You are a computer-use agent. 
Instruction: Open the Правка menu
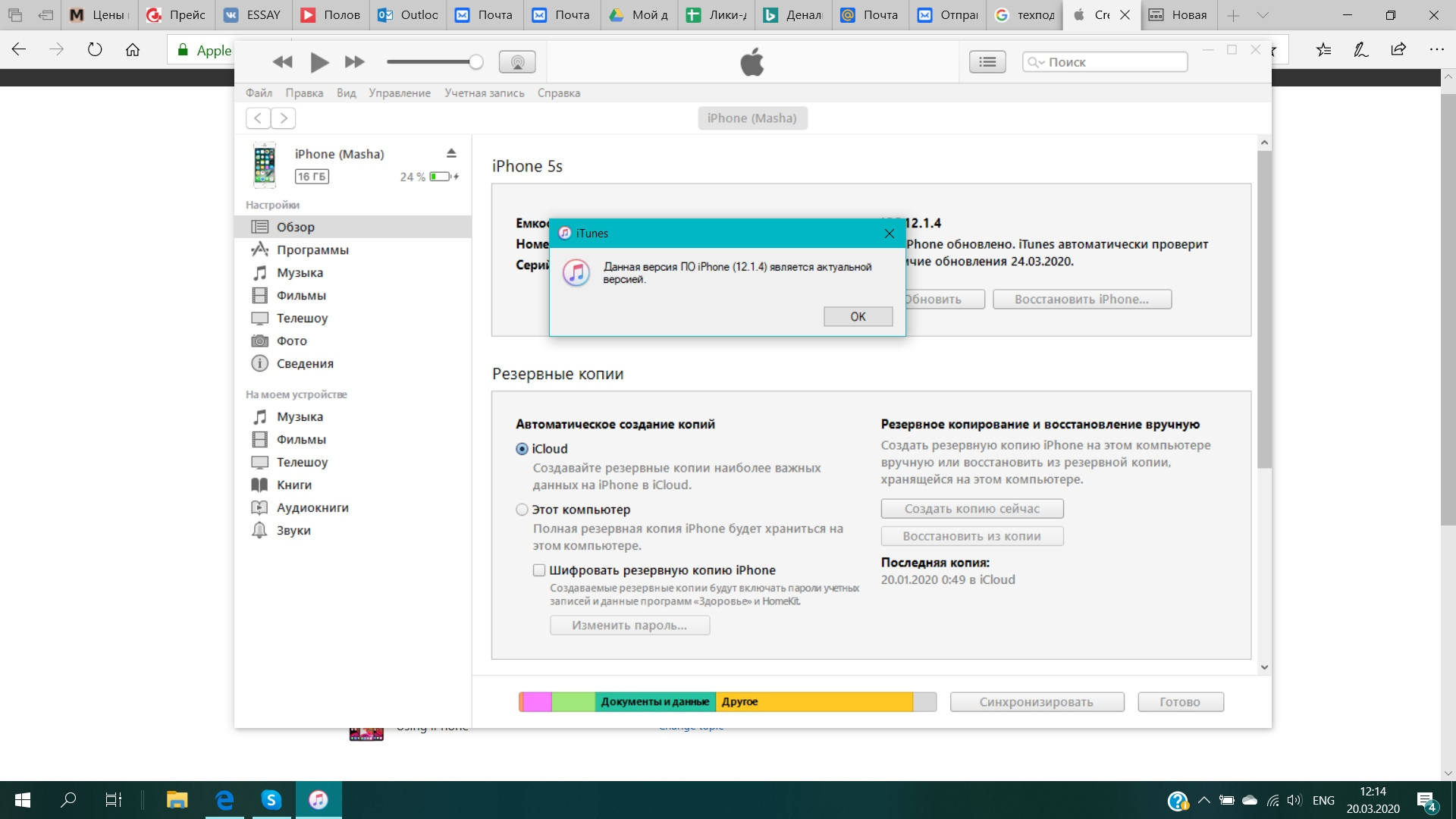[x=304, y=93]
